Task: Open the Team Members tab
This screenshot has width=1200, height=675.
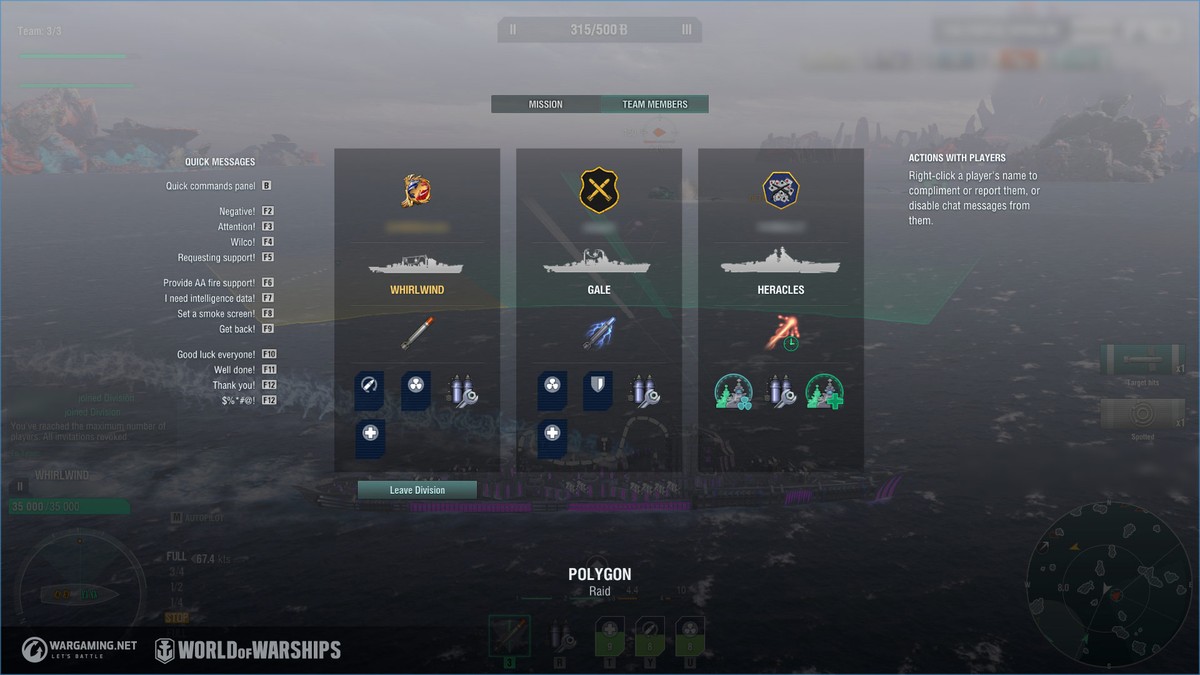Action: click(x=655, y=104)
